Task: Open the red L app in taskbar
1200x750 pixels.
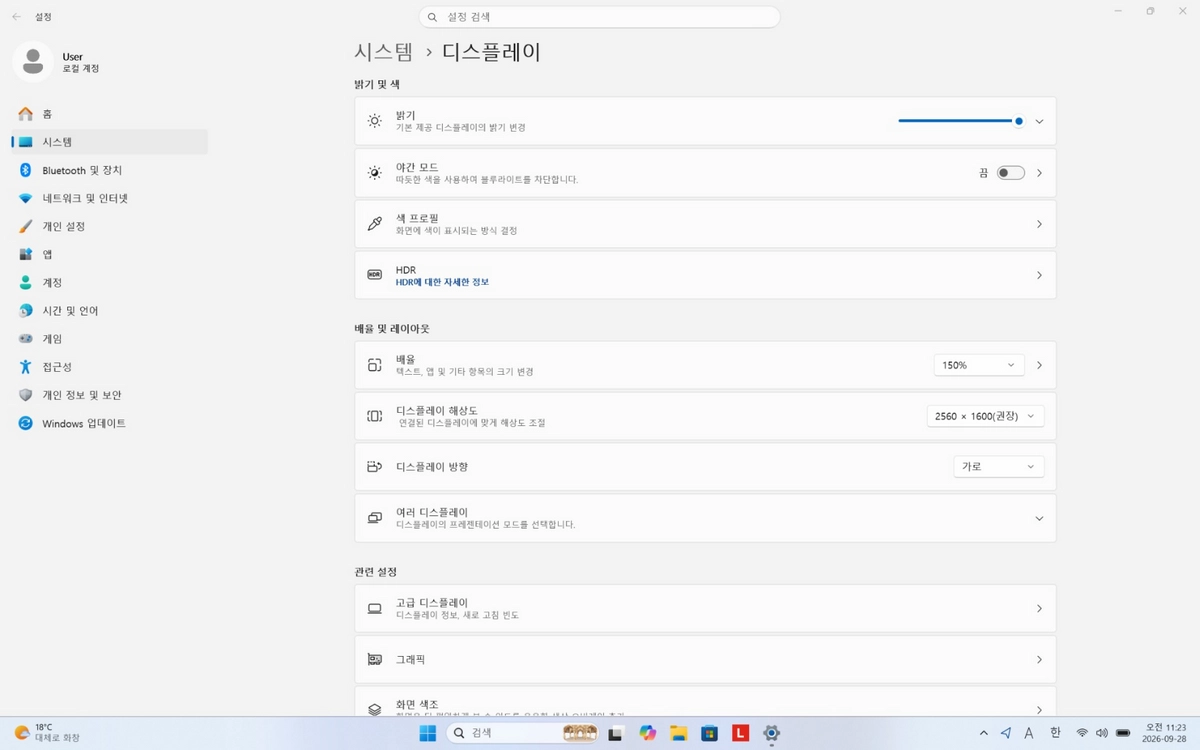Action: pyautogui.click(x=740, y=733)
